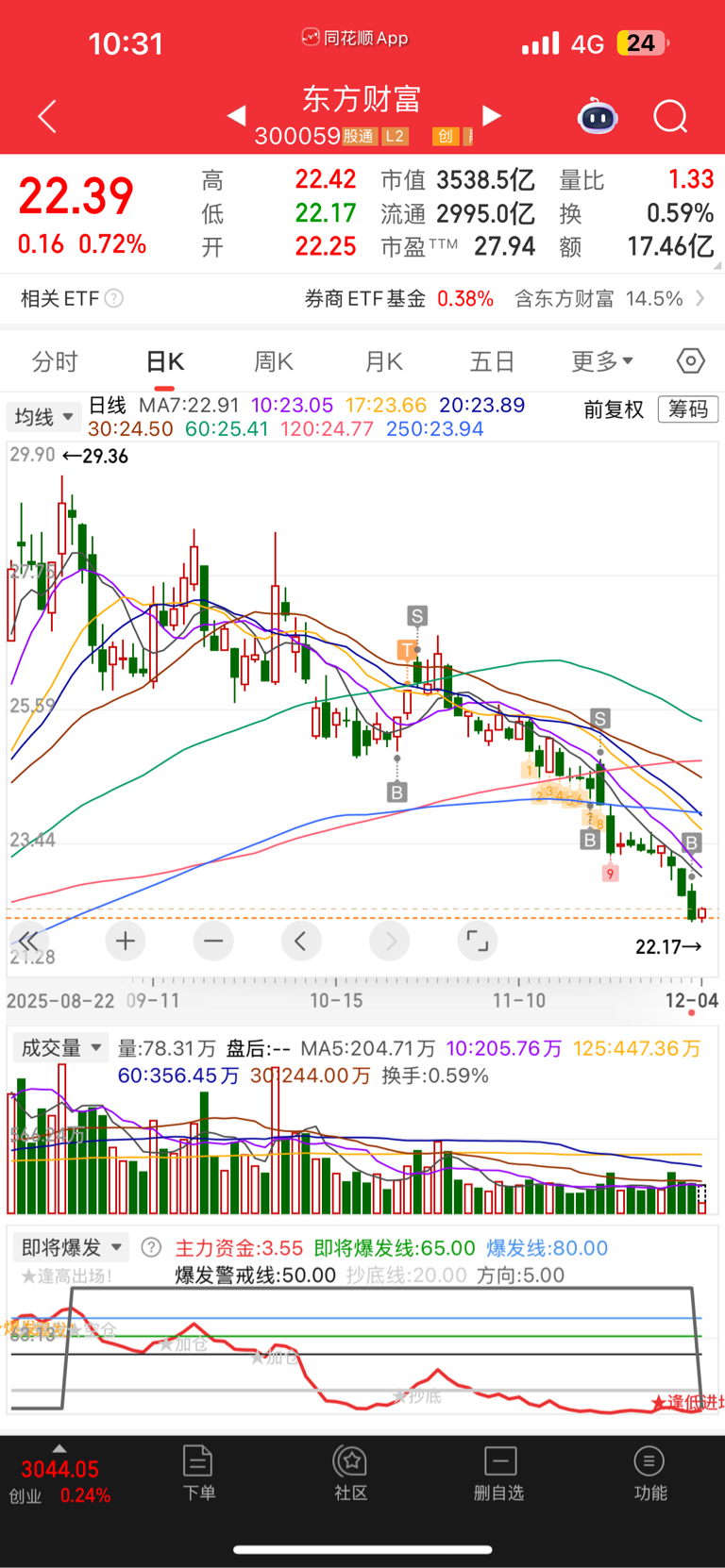
Task: Tap the L2 level badge
Action: tap(395, 137)
